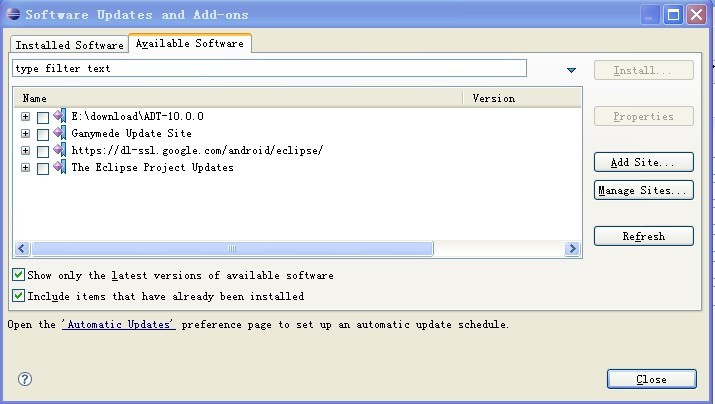Screen dimensions: 715x404
Task: Select the Available Software tab
Action: coord(190,44)
